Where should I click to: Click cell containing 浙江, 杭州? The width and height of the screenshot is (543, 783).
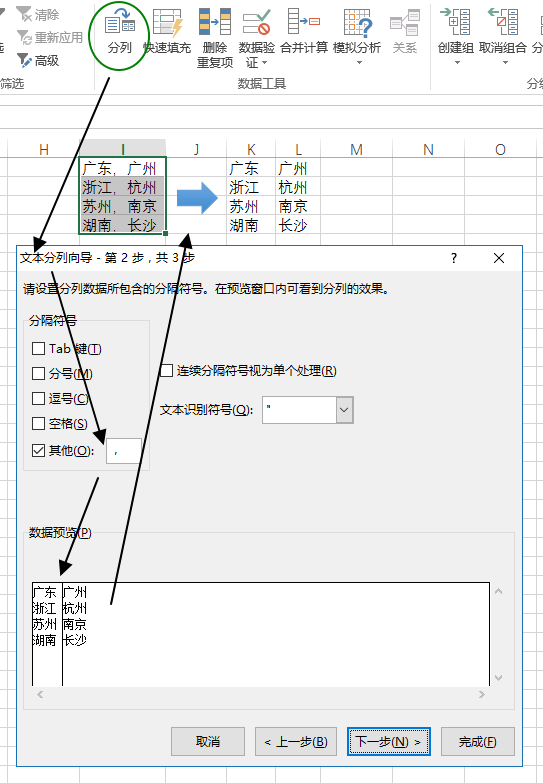(x=122, y=187)
